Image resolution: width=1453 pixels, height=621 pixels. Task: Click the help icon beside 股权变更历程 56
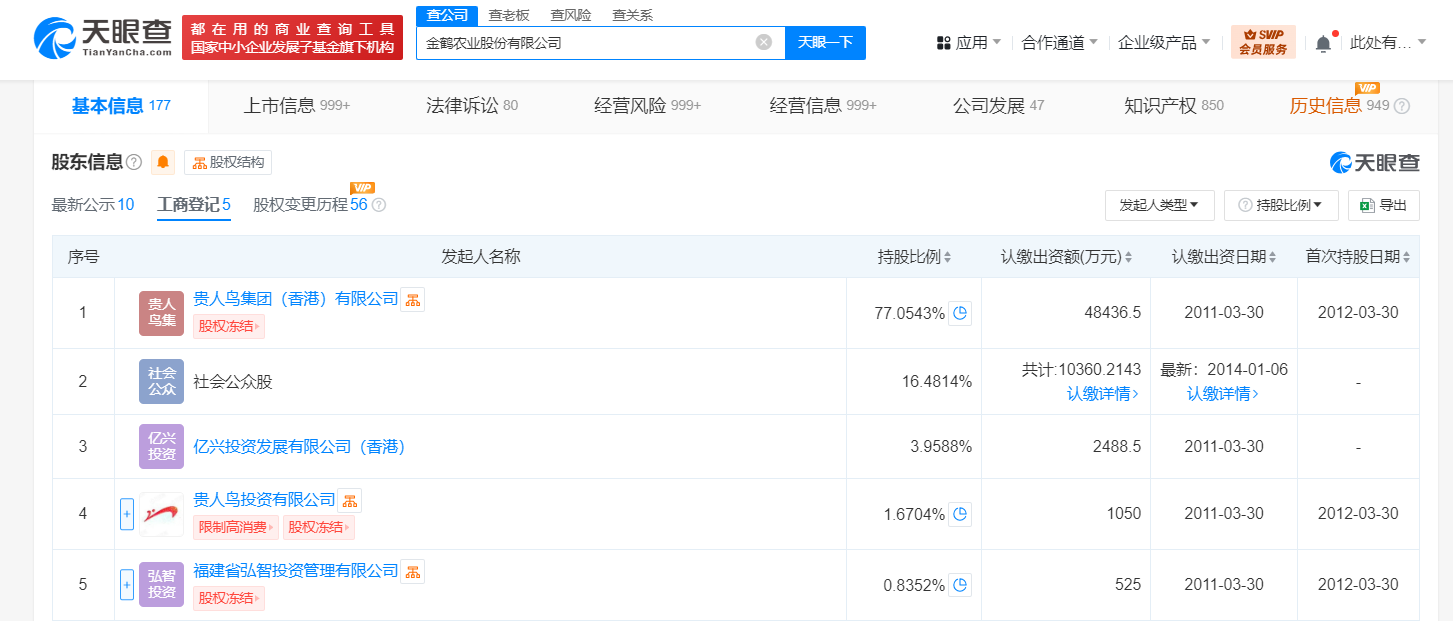tap(378, 205)
